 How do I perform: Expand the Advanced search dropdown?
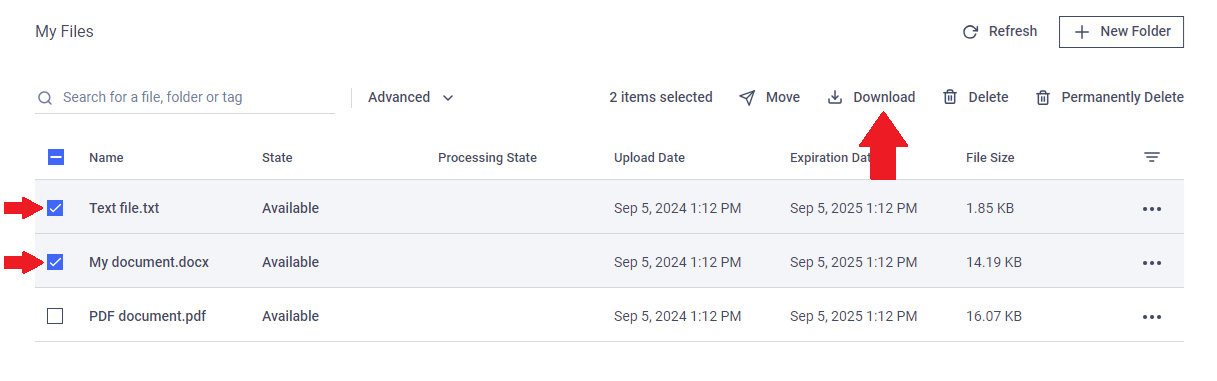pos(411,98)
